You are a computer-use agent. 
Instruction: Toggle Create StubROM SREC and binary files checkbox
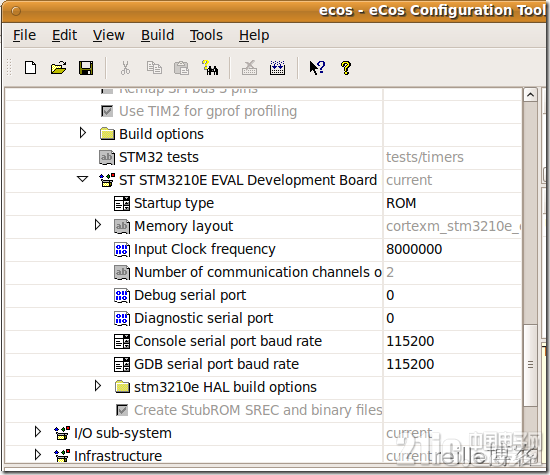coord(122,410)
